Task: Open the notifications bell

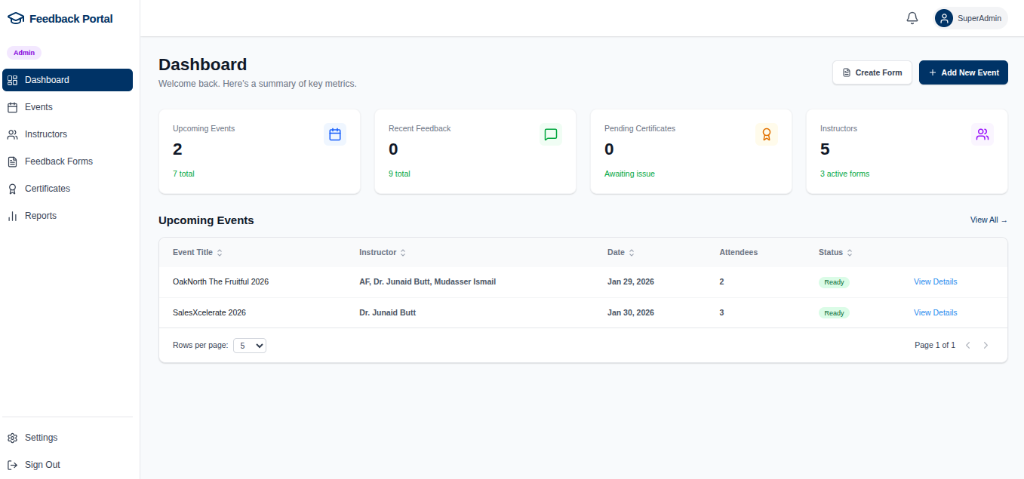Action: point(912,18)
